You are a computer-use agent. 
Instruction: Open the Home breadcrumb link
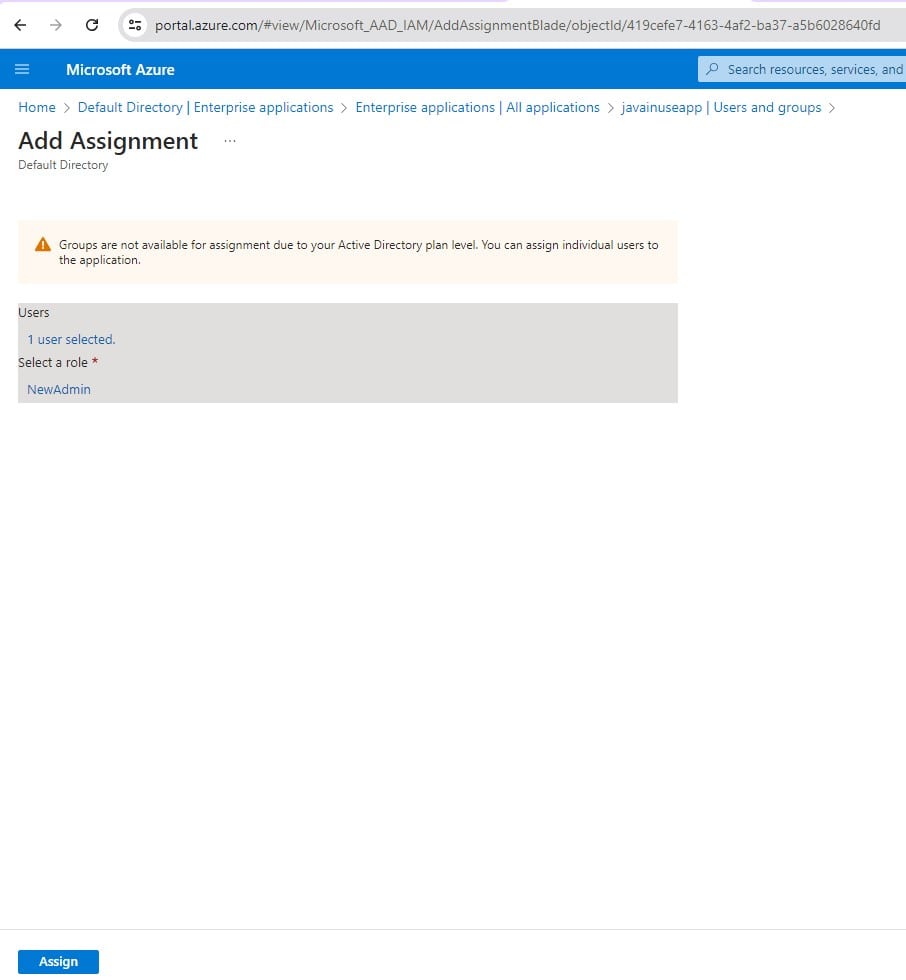[37, 108]
